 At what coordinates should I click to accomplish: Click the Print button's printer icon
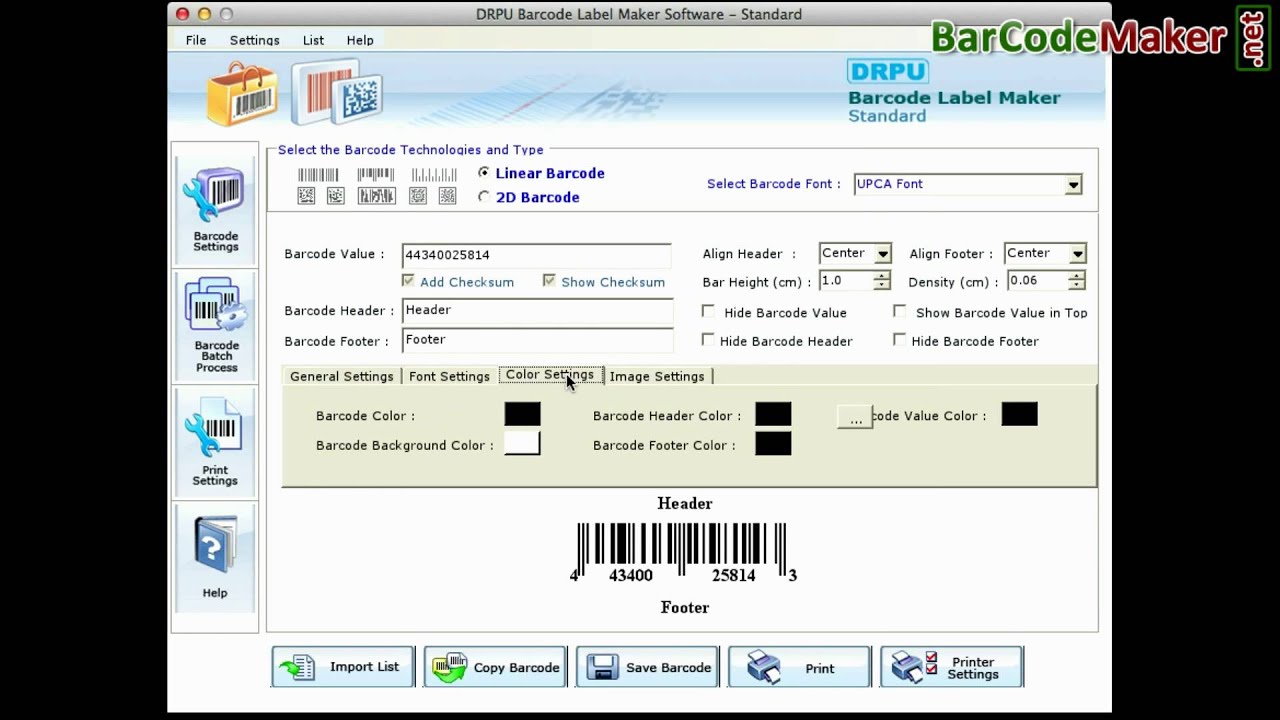[764, 667]
